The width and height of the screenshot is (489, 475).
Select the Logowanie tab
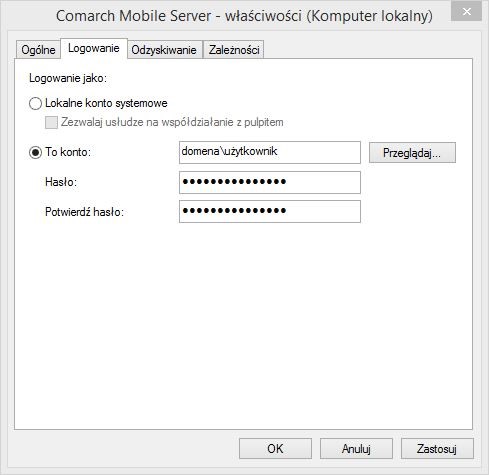tap(94, 49)
